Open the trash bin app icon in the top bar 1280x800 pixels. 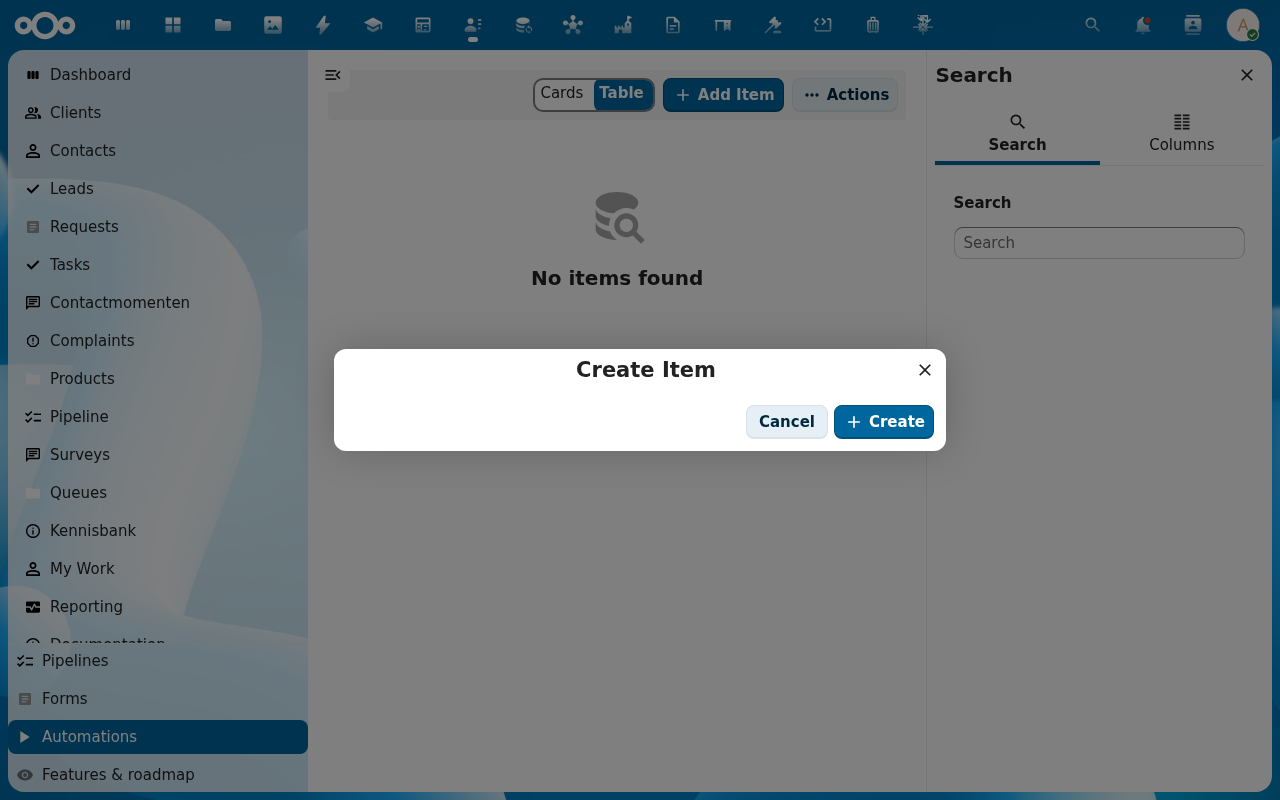(873, 25)
